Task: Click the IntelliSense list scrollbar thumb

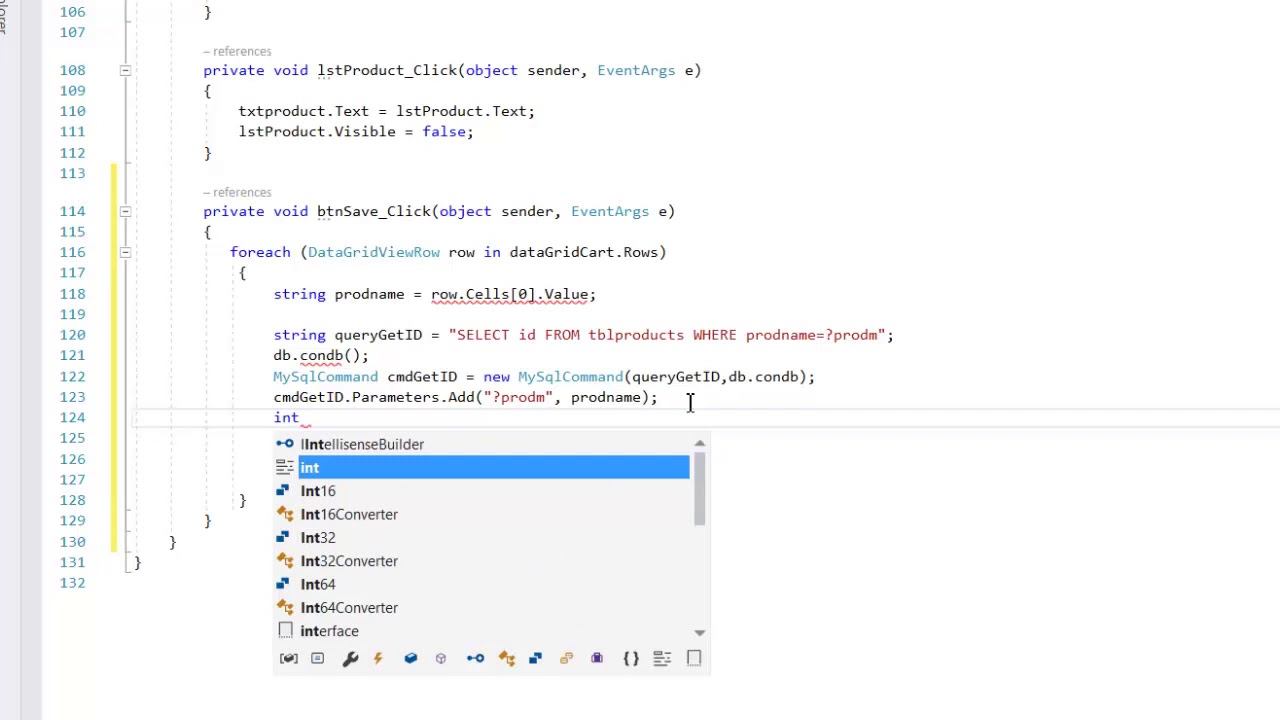Action: (700, 488)
